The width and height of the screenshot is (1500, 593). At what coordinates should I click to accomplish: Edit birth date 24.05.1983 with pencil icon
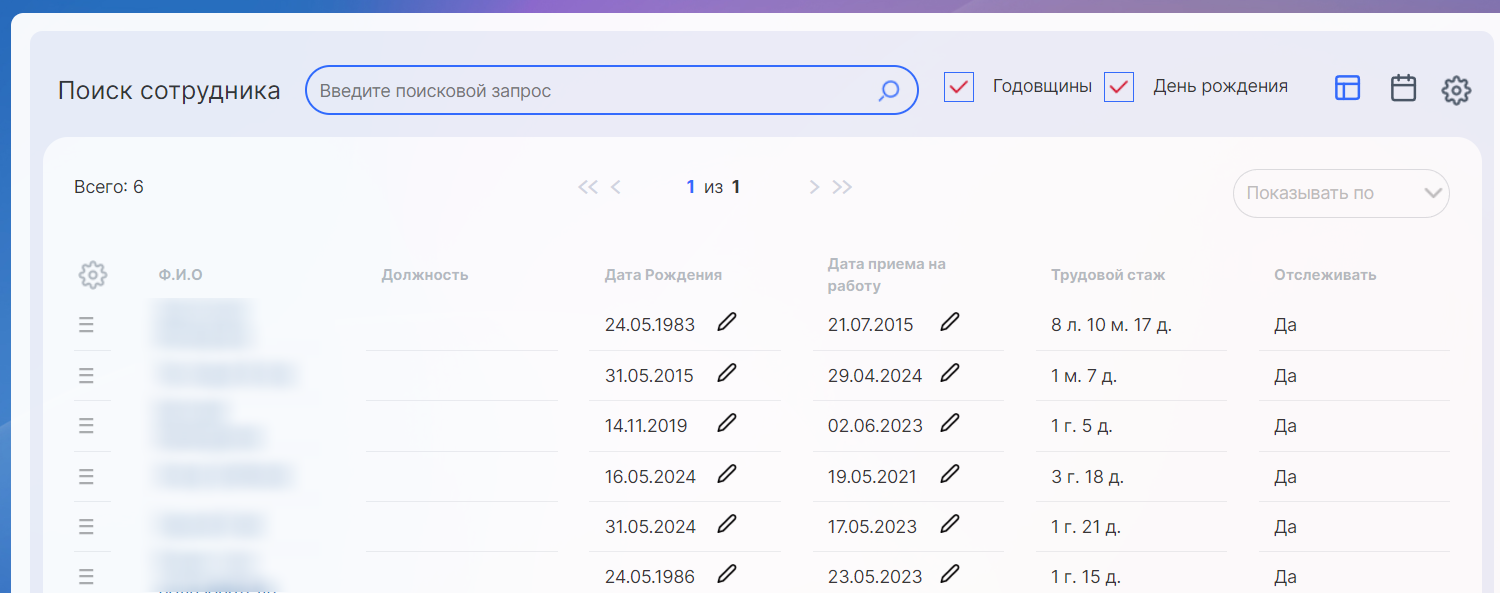point(727,322)
